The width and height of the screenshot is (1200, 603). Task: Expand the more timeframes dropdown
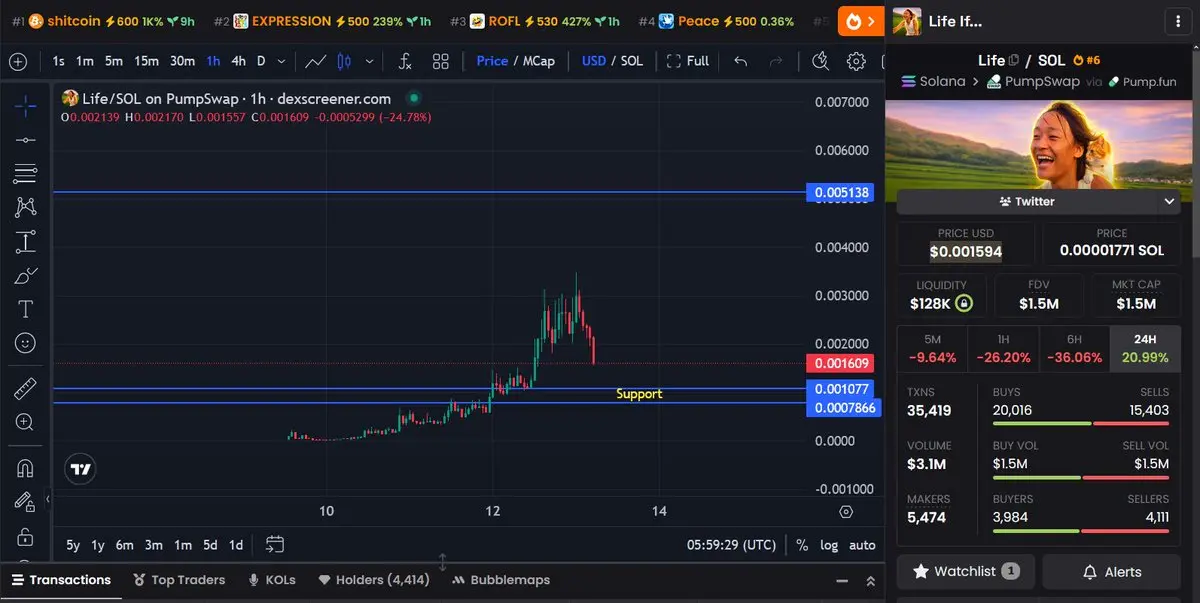click(281, 61)
